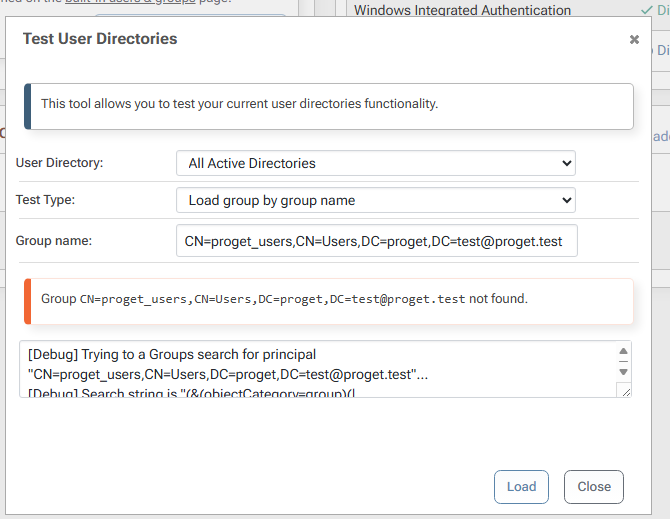Click the User Directory label

coord(60,163)
